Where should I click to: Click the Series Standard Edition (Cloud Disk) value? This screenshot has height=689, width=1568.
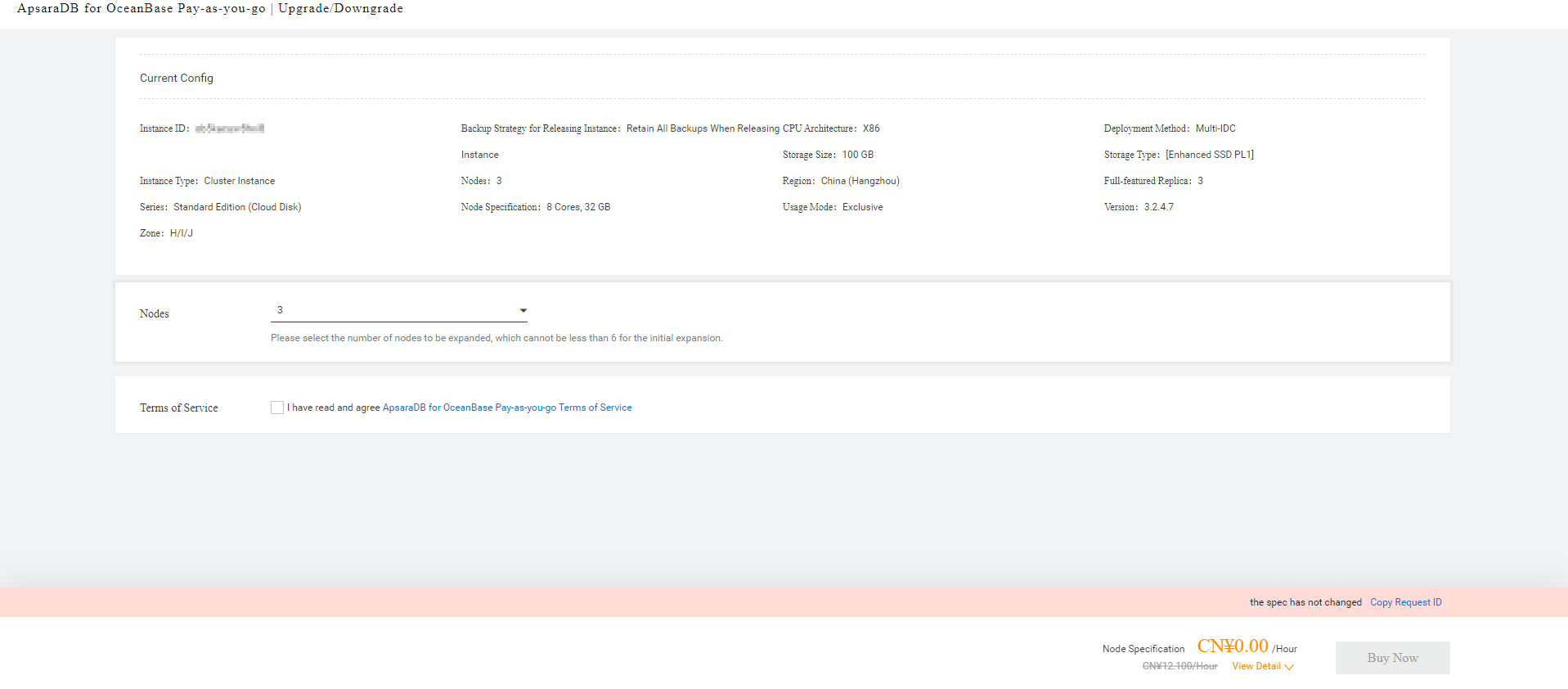[x=237, y=207]
